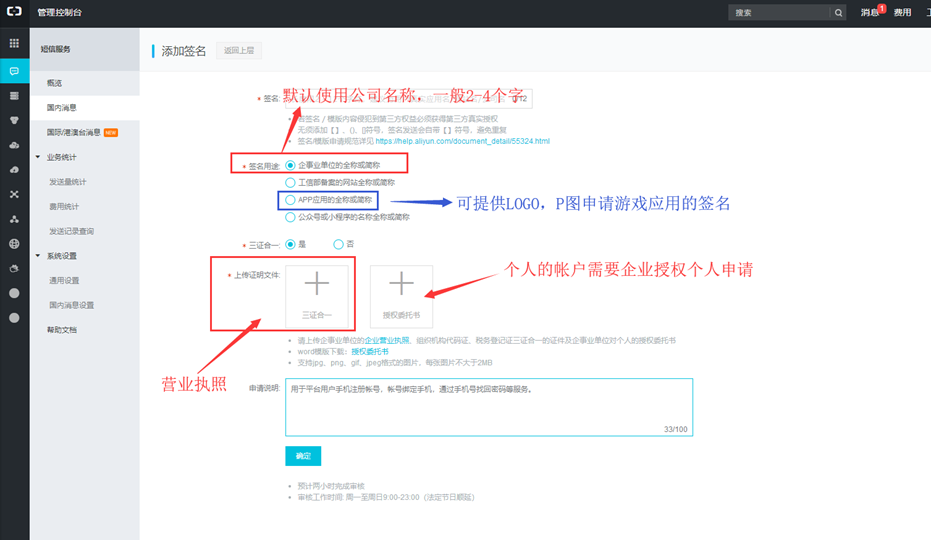This screenshot has height=540, width=931.
Task: Open 费用 in the top bar
Action: point(902,12)
